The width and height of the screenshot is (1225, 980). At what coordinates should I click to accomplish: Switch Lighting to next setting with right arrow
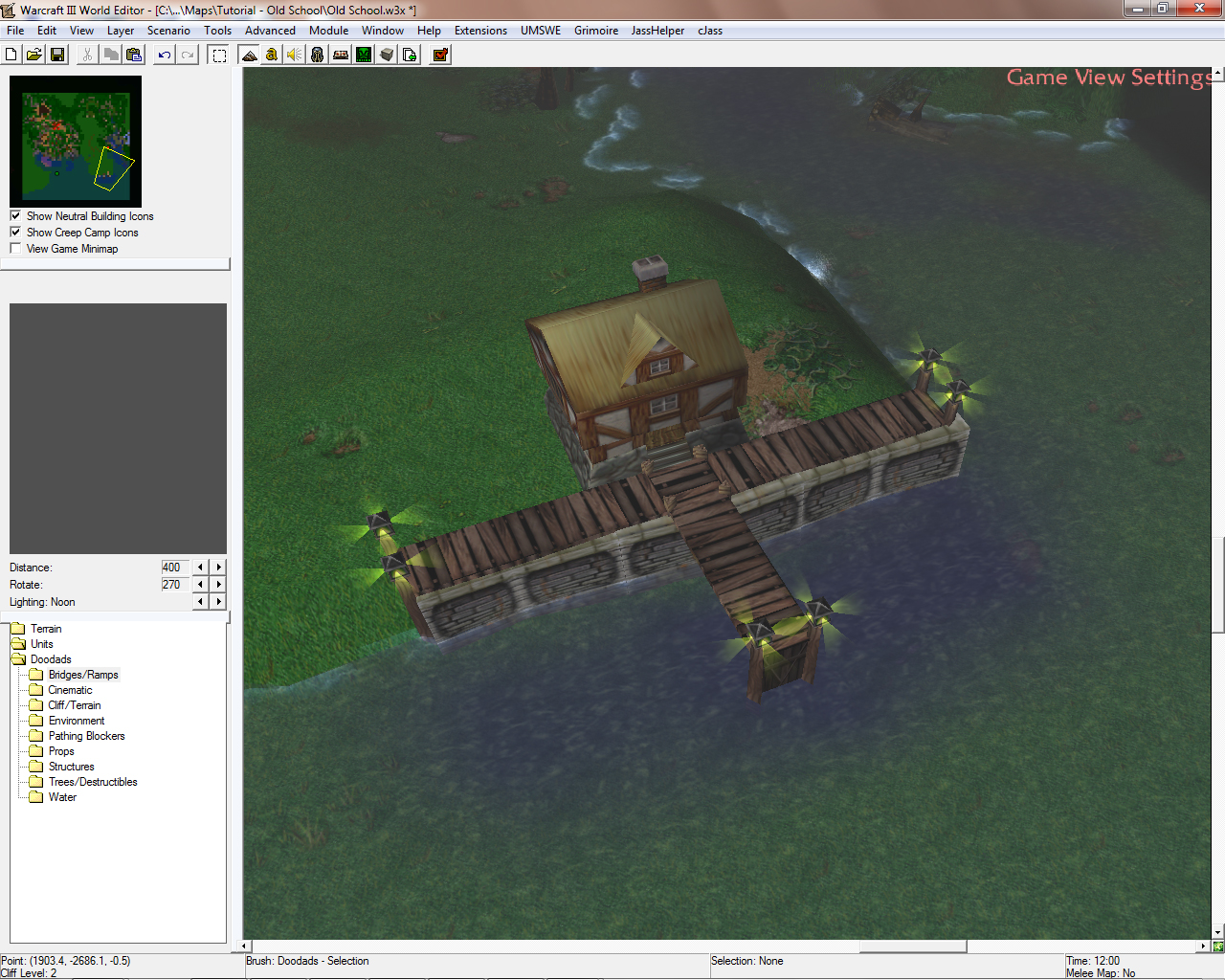click(219, 602)
